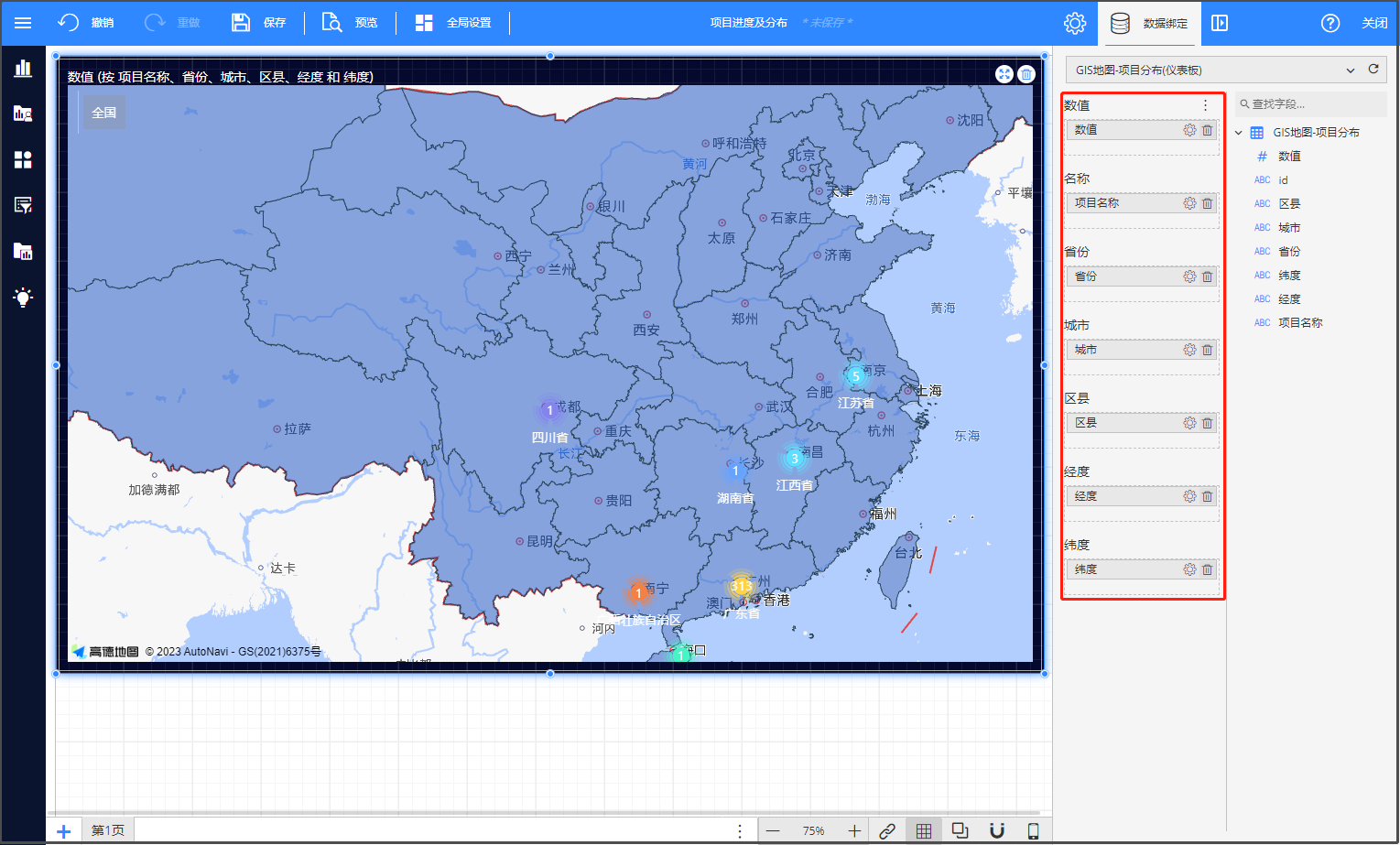Viewport: 1400px width, 845px height.
Task: Click the zoom in plus button
Action: (x=853, y=830)
